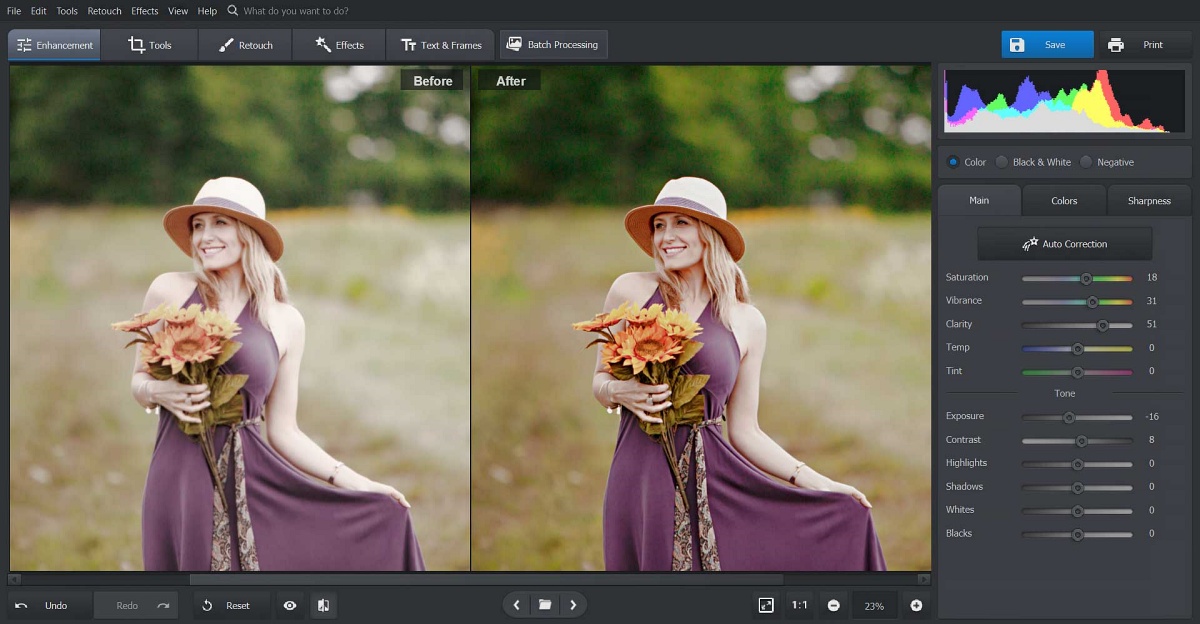
Task: Open the folder browser dropdown
Action: tap(545, 605)
